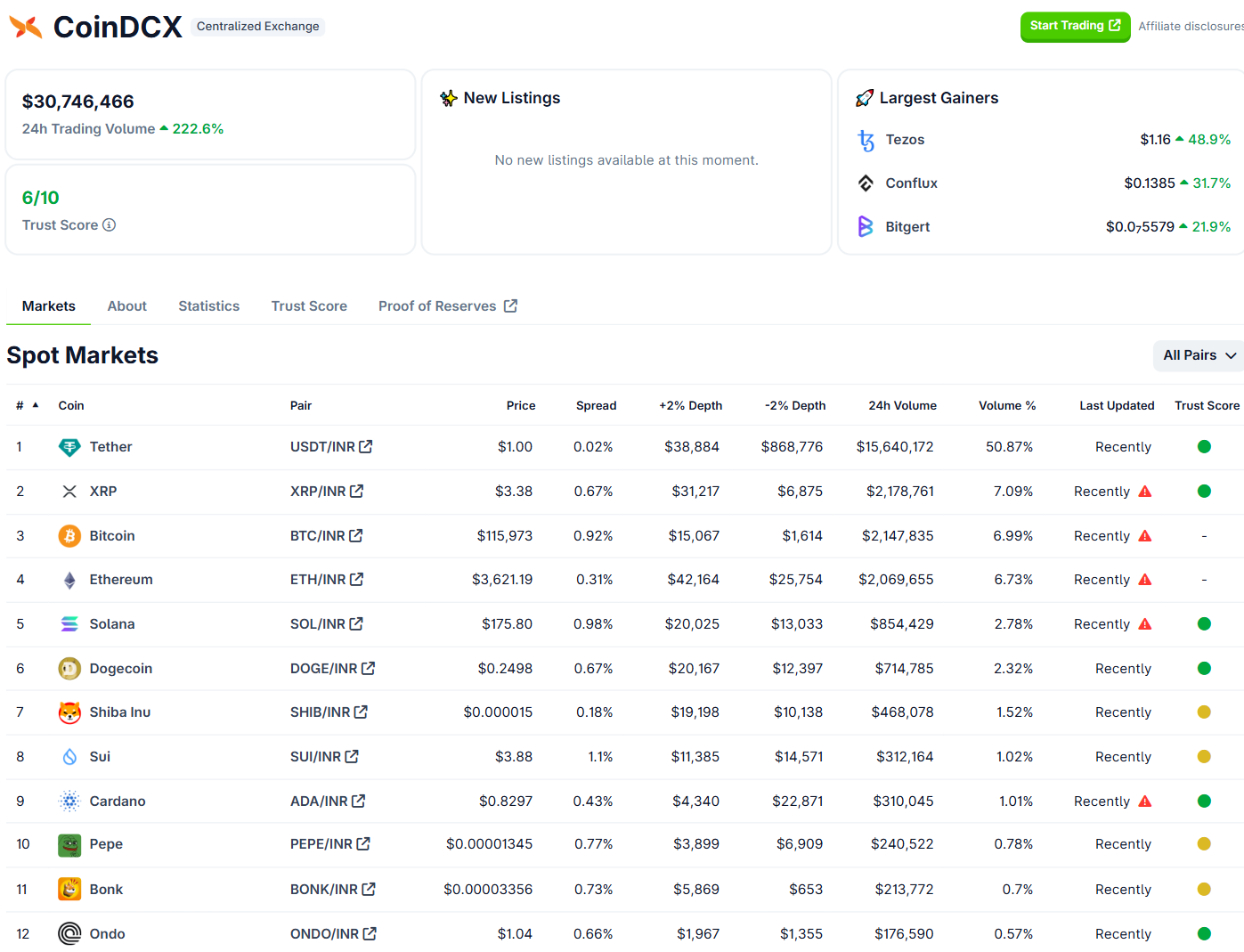This screenshot has height=952, width=1244.
Task: Sort by the # column arrow
Action: (36, 405)
